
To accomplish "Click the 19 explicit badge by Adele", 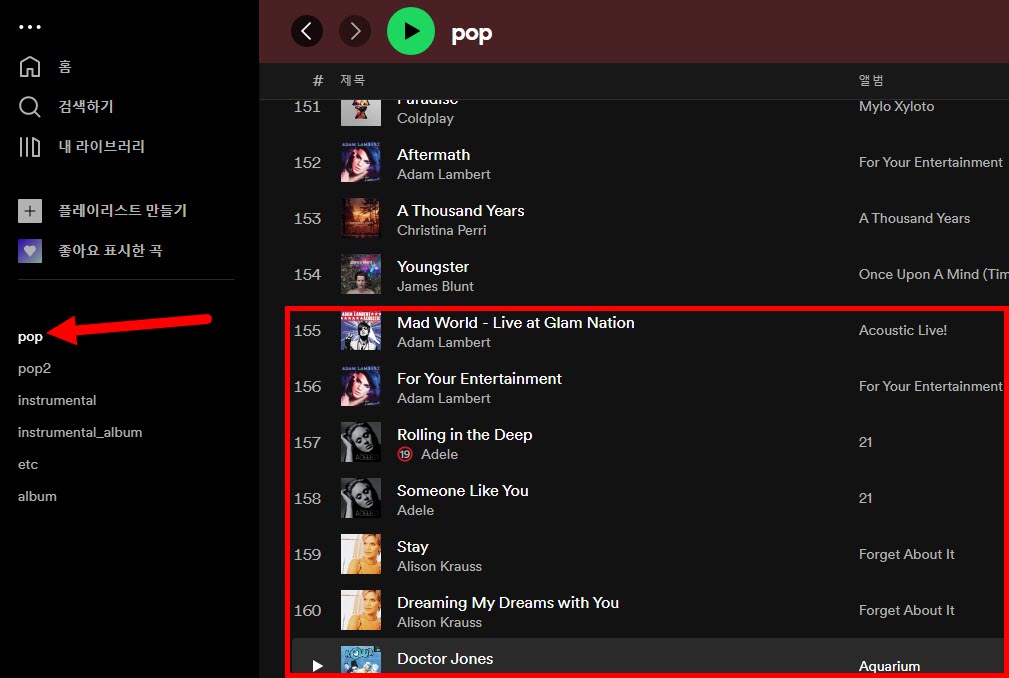I will 405,454.
